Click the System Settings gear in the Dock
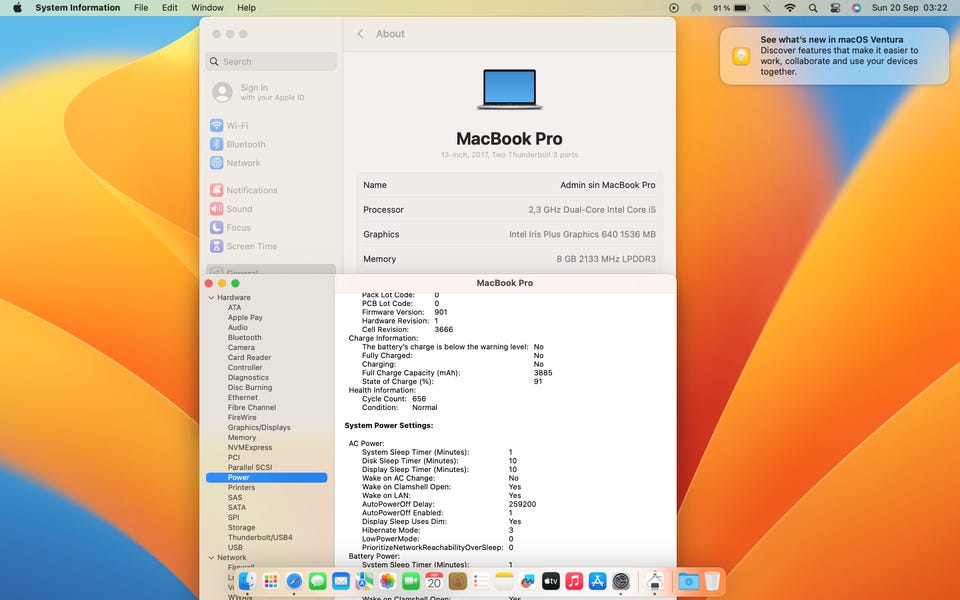The height and width of the screenshot is (600, 960). (621, 581)
